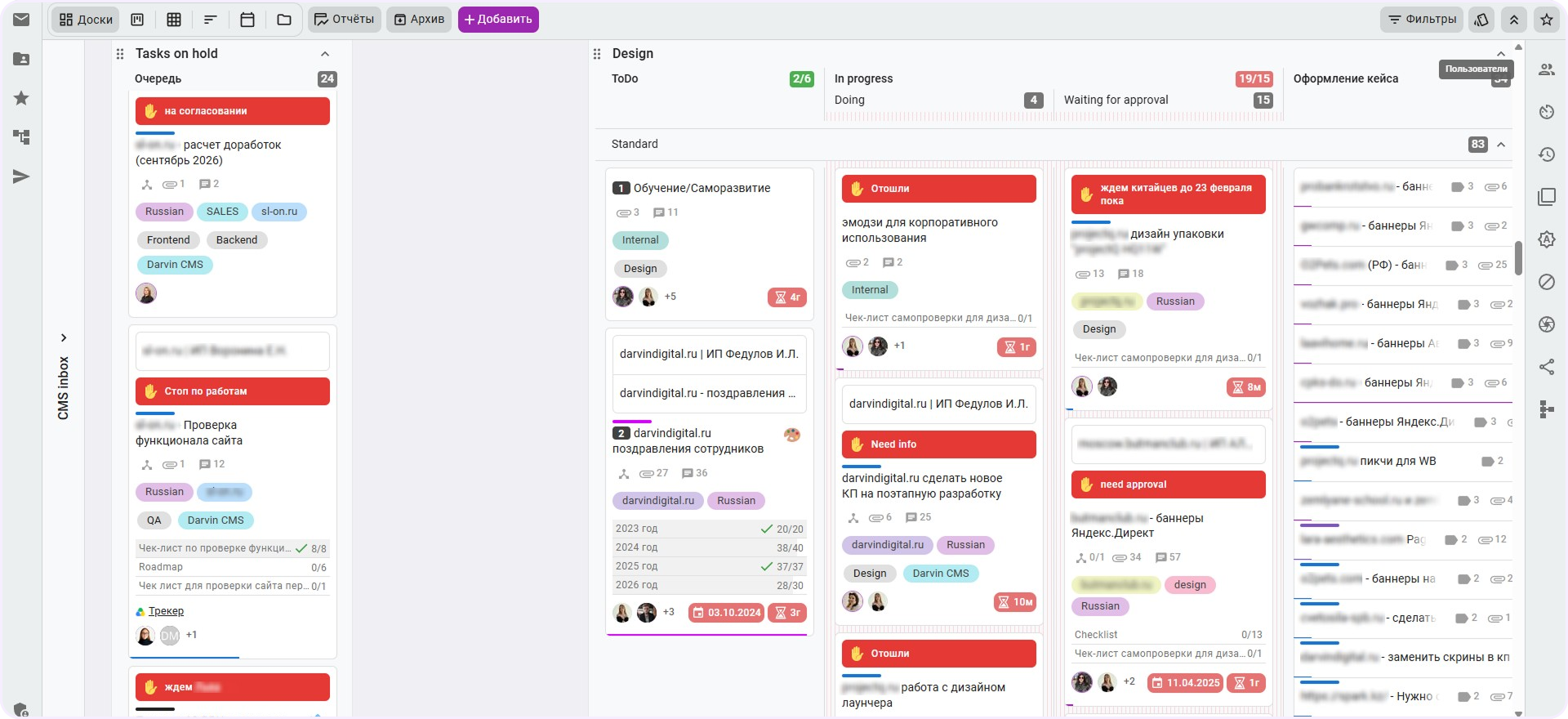Image resolution: width=1568 pixels, height=719 pixels.
Task: Click the Darvin CMS tag on расчет доработок card
Action: [x=175, y=265]
